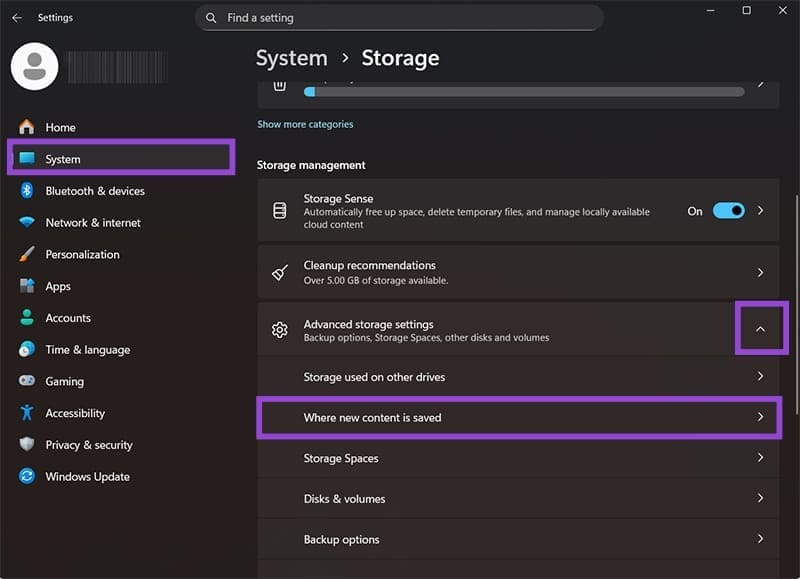Turn off the Storage Sense toggle

[x=728, y=211]
